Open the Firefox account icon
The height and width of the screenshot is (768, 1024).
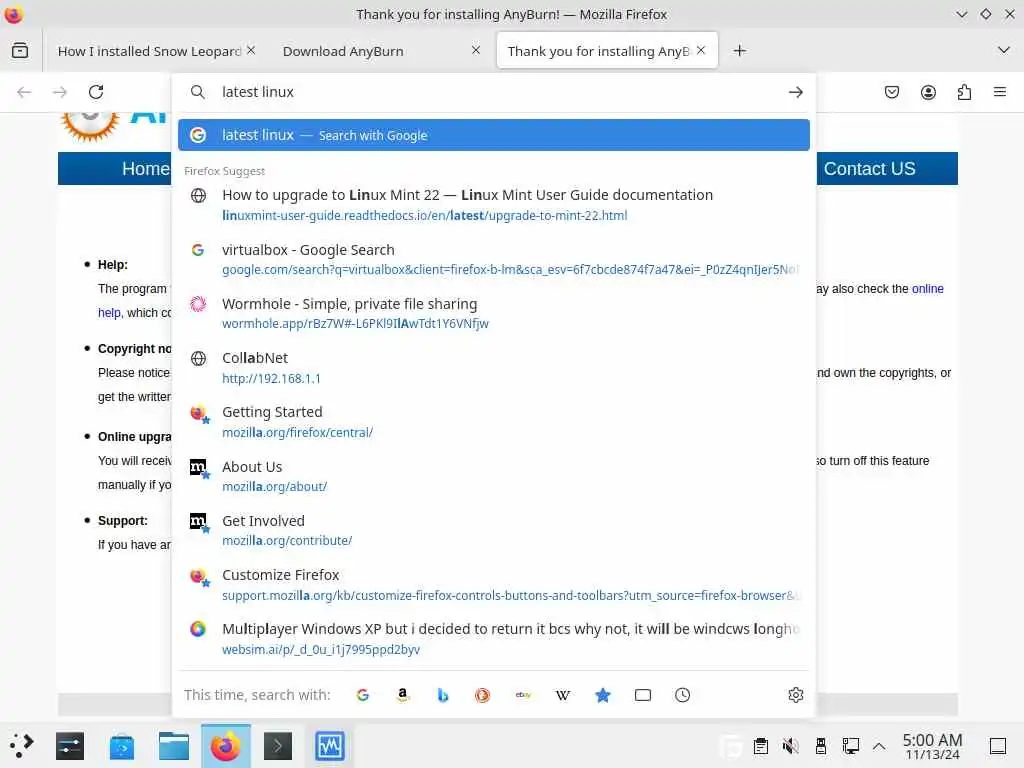pos(928,92)
